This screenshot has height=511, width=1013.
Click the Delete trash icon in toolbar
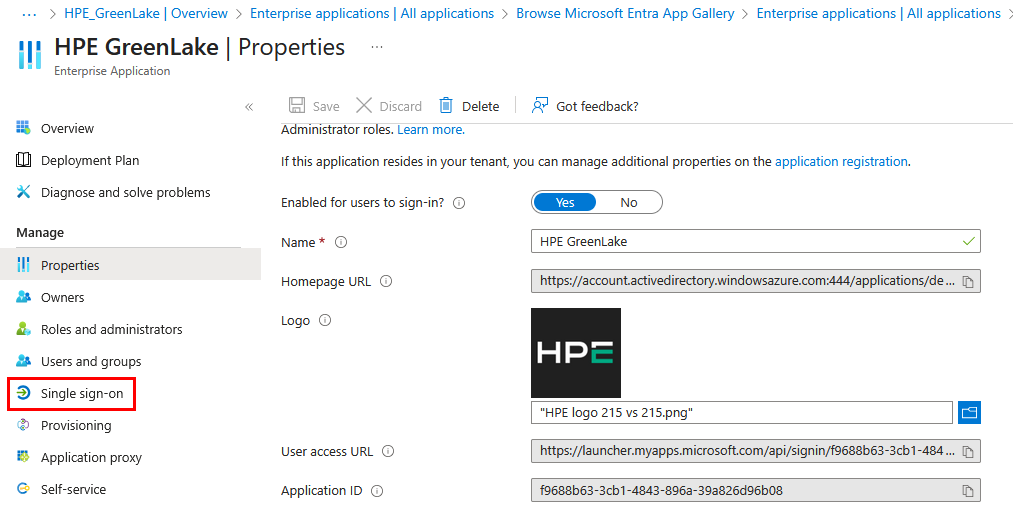447,106
